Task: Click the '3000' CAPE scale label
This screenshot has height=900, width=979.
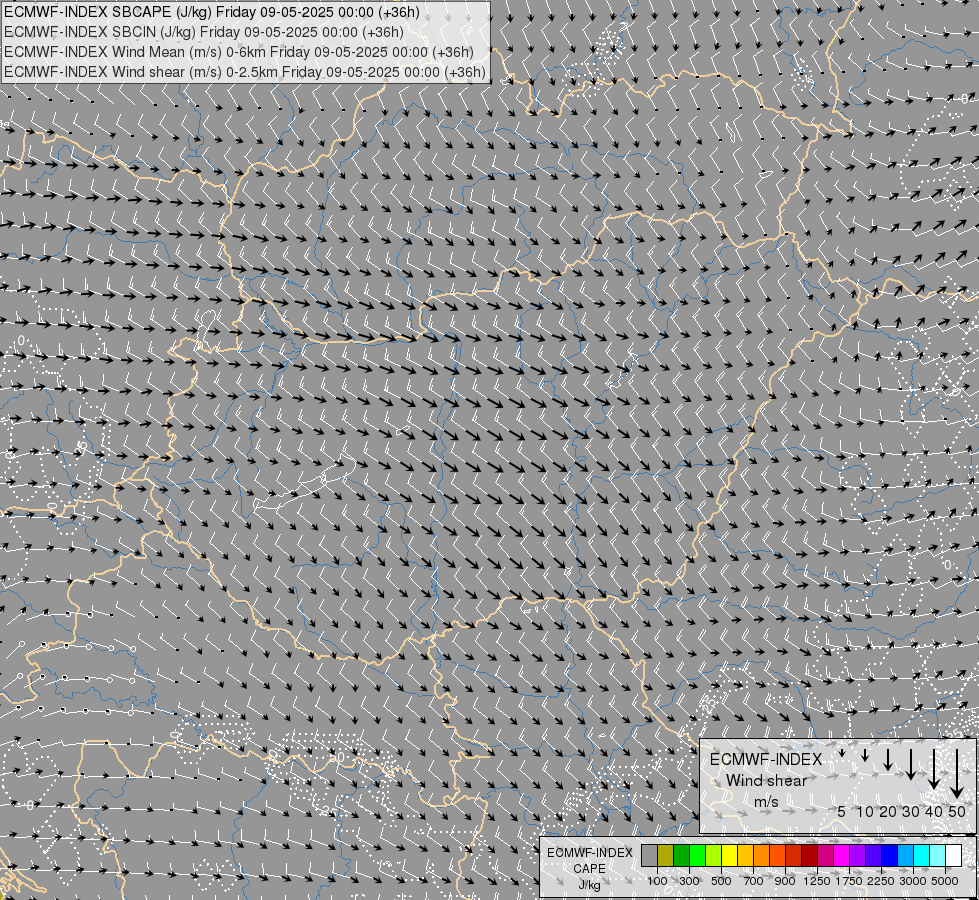Action: click(x=913, y=881)
